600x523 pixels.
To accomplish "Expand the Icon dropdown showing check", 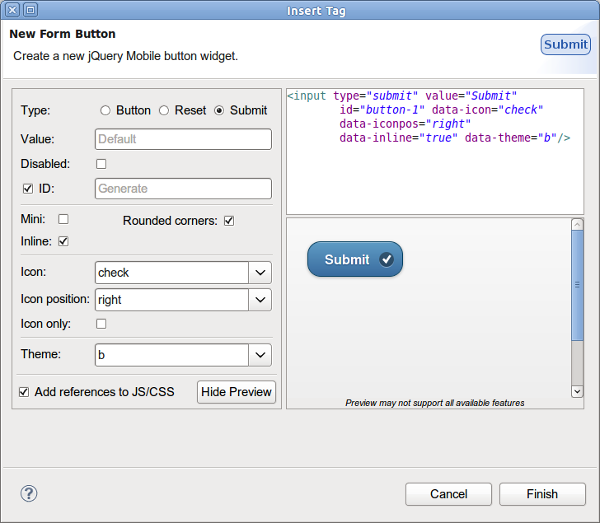I will pos(260,272).
